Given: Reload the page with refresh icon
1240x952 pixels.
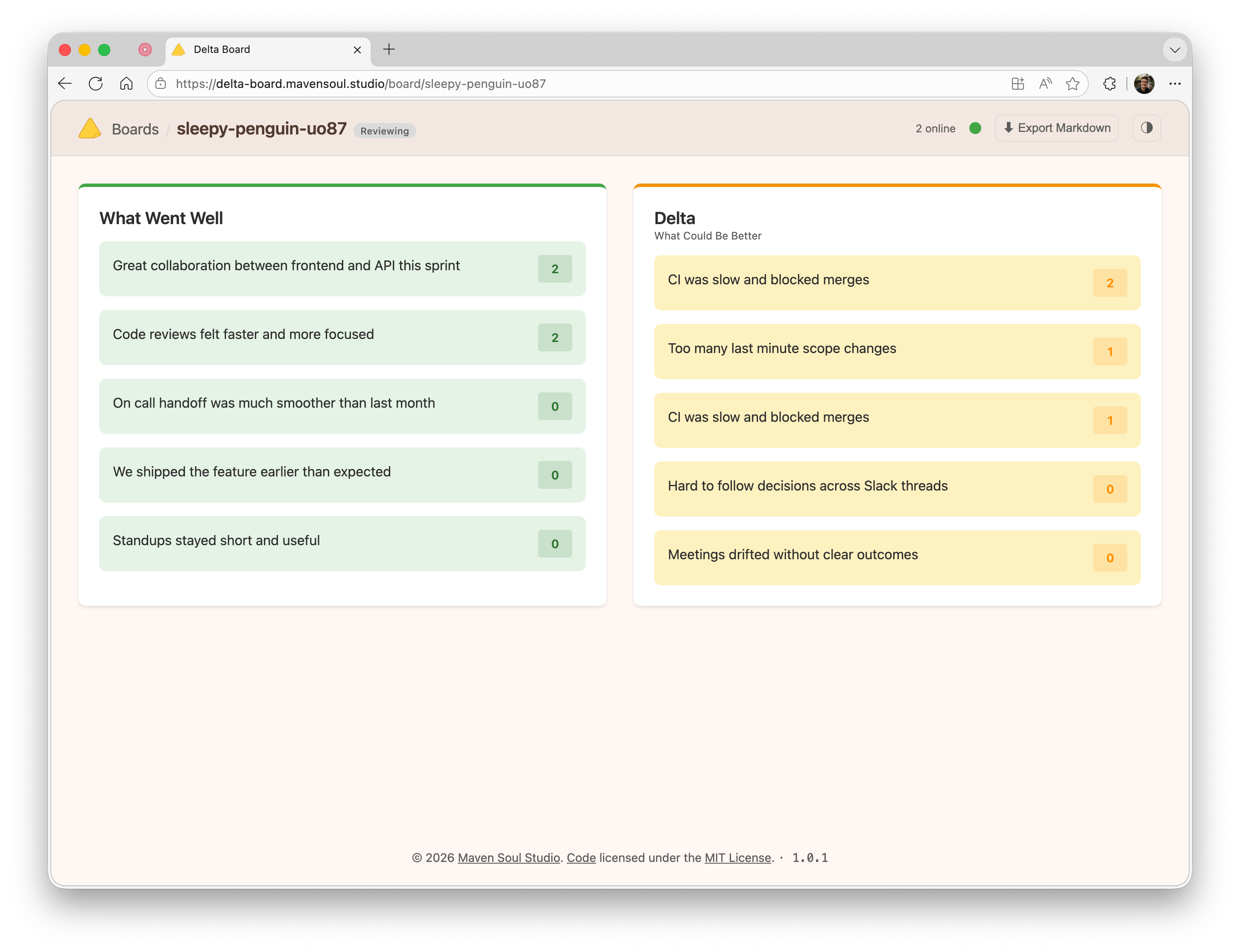Looking at the screenshot, I should tap(96, 84).
